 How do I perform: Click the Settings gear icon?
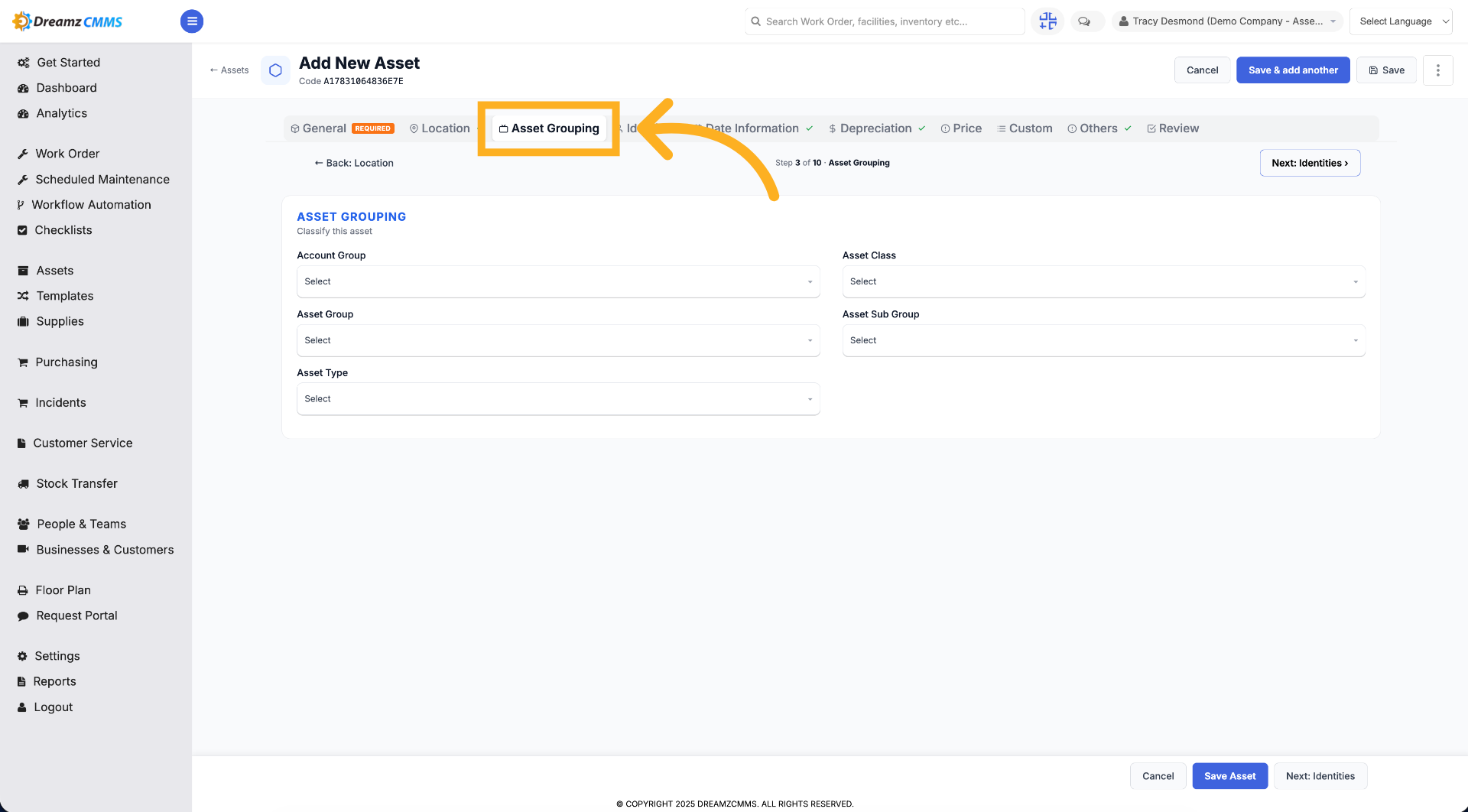tap(22, 656)
